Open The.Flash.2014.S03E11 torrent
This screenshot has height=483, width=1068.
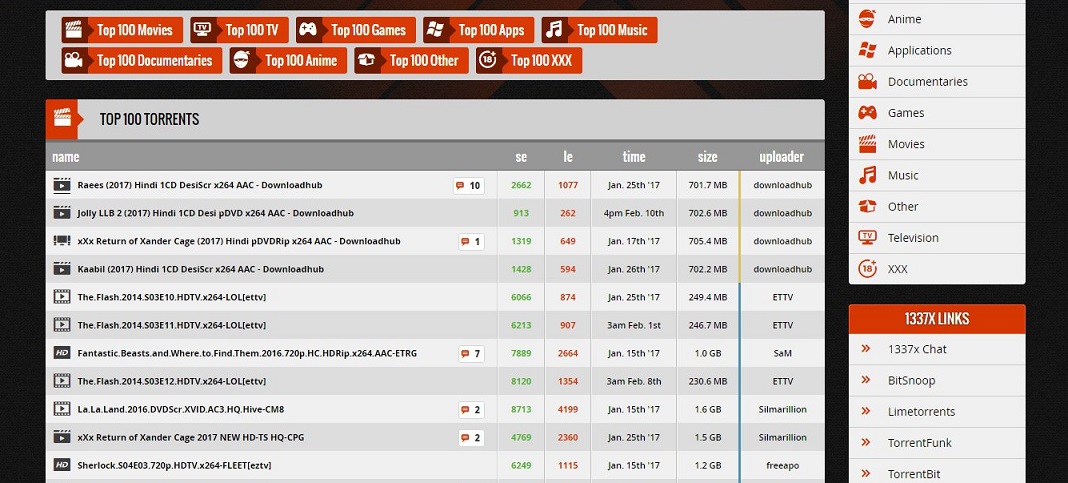pyautogui.click(x=171, y=326)
